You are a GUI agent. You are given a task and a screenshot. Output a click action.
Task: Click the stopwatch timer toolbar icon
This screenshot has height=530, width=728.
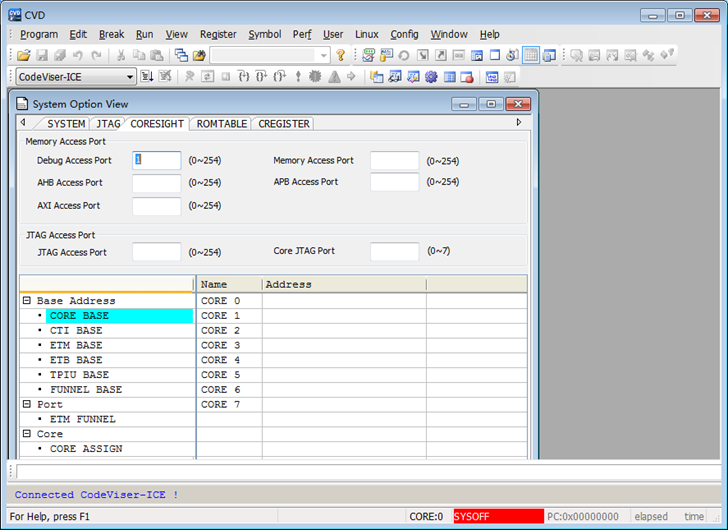pos(512,55)
